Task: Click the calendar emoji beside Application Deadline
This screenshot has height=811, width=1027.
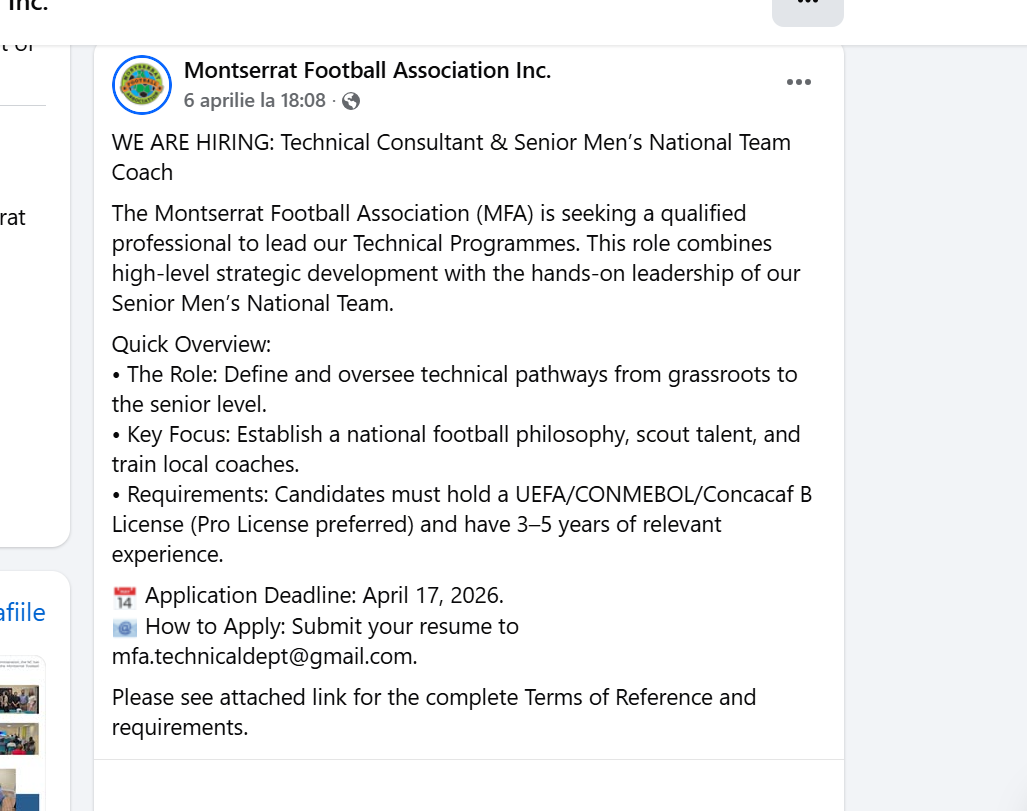Action: coord(125,598)
